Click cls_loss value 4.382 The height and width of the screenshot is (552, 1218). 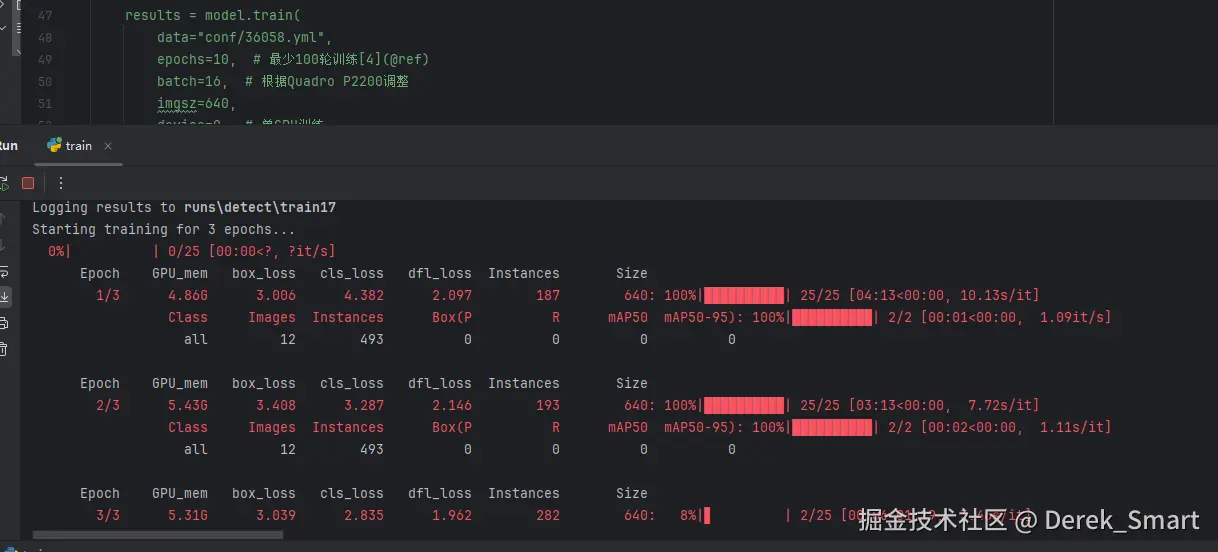[364, 295]
